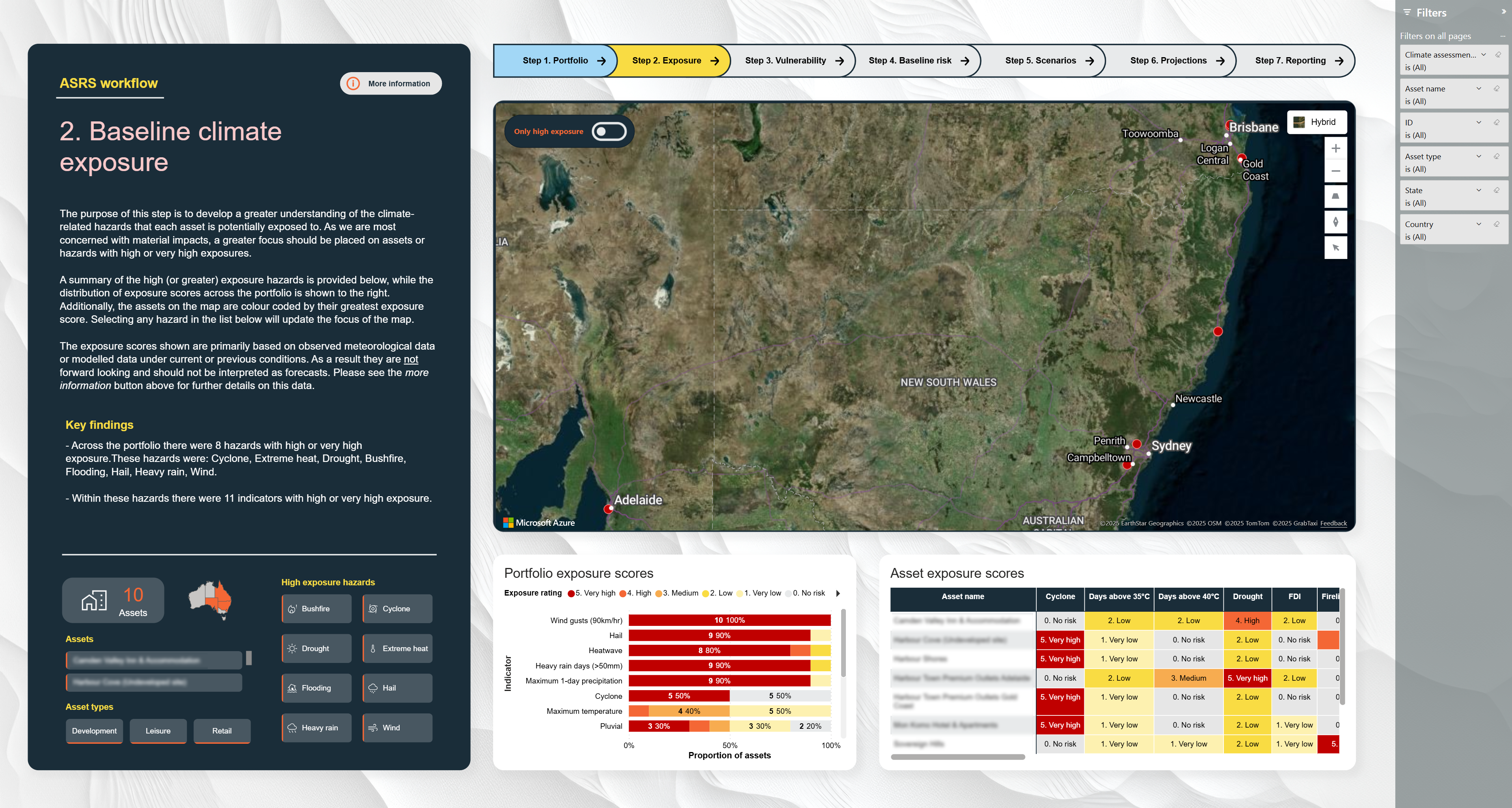Select the map arrow selection tool
Viewport: 1512px width, 808px height.
click(x=1336, y=247)
